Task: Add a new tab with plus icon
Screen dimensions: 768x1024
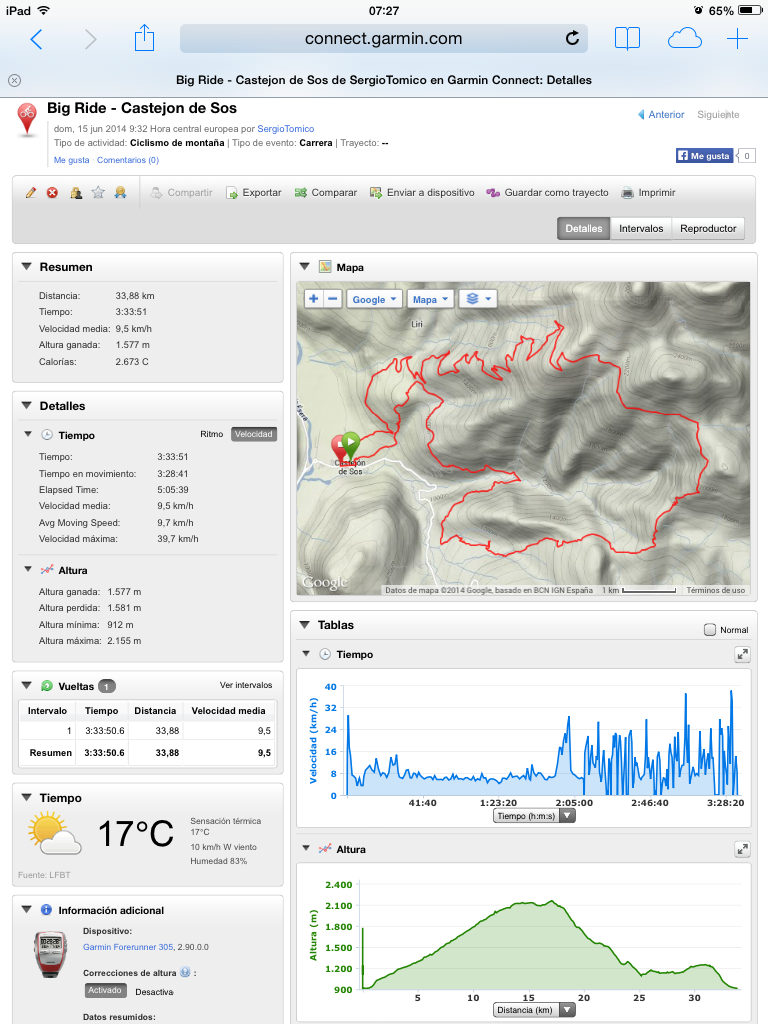Action: tap(737, 39)
